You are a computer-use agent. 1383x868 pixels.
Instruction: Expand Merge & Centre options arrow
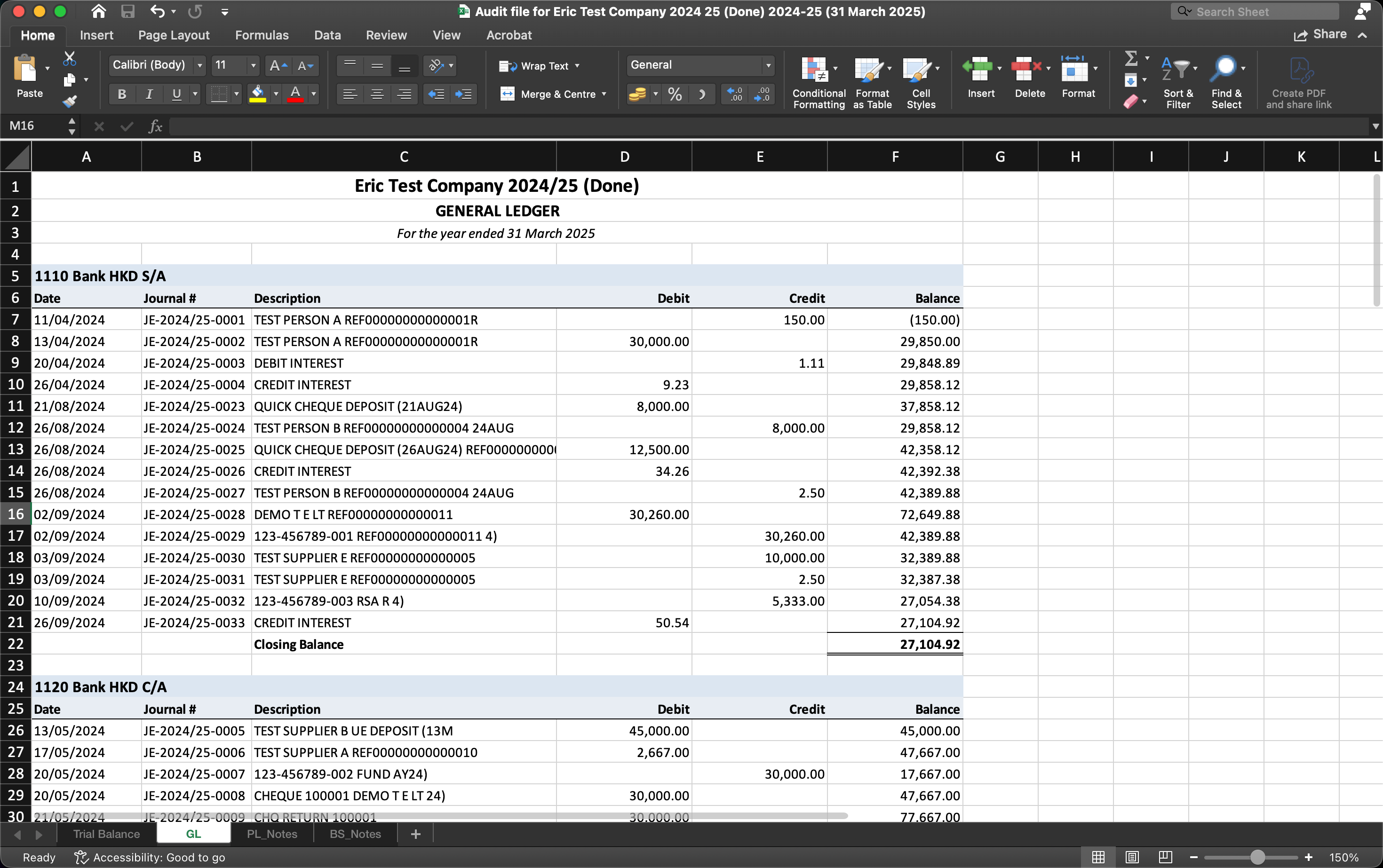coord(604,94)
